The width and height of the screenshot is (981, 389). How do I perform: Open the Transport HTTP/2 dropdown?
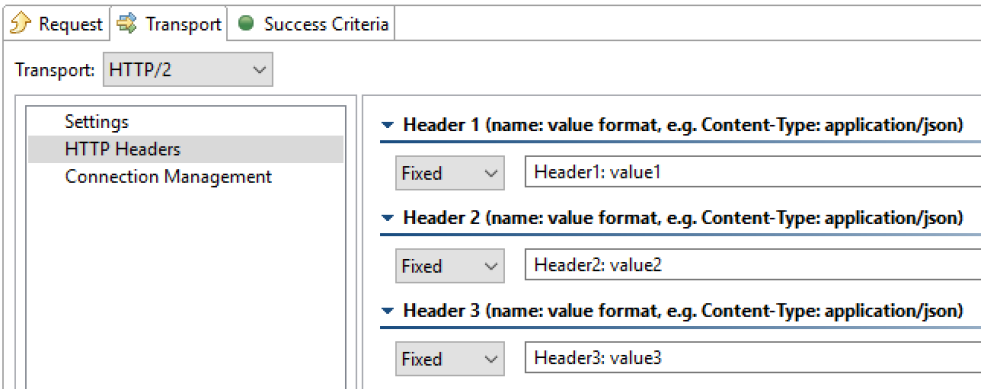pyautogui.click(x=188, y=69)
